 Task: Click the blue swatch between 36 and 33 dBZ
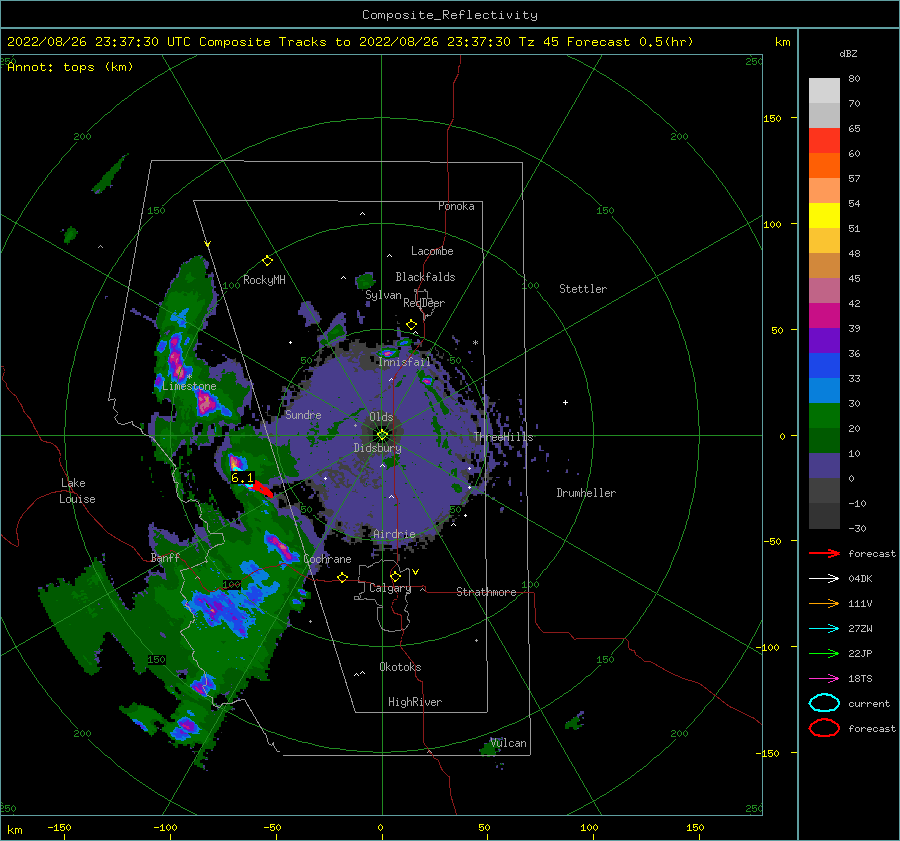(x=824, y=366)
